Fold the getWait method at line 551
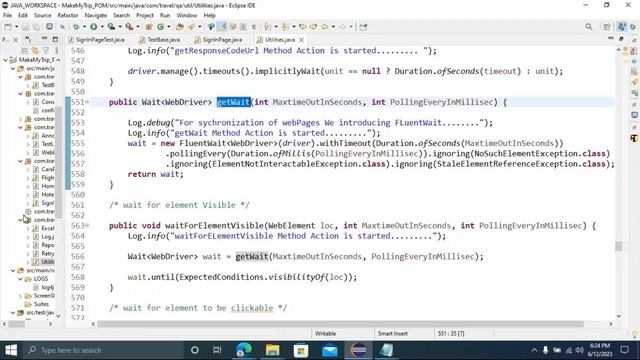640x360 pixels. 87,102
